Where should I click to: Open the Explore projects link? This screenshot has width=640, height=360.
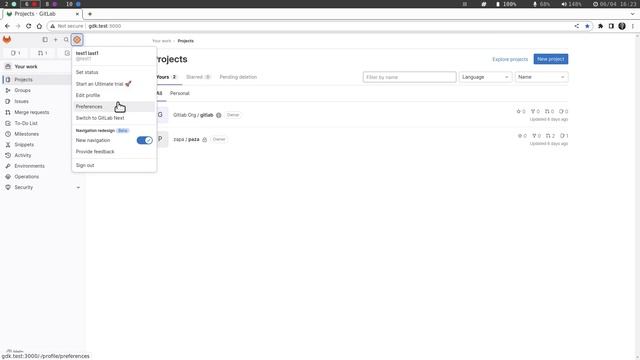(510, 59)
